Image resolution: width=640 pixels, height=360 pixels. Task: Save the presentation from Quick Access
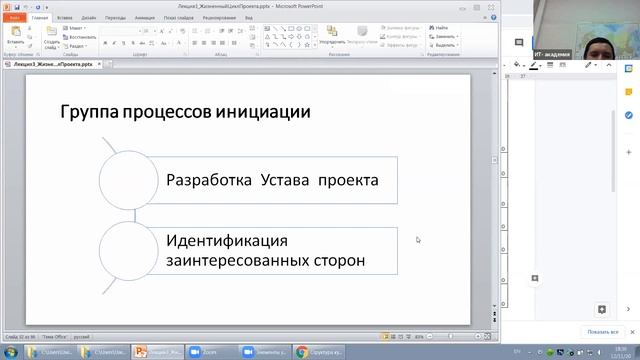point(17,7)
